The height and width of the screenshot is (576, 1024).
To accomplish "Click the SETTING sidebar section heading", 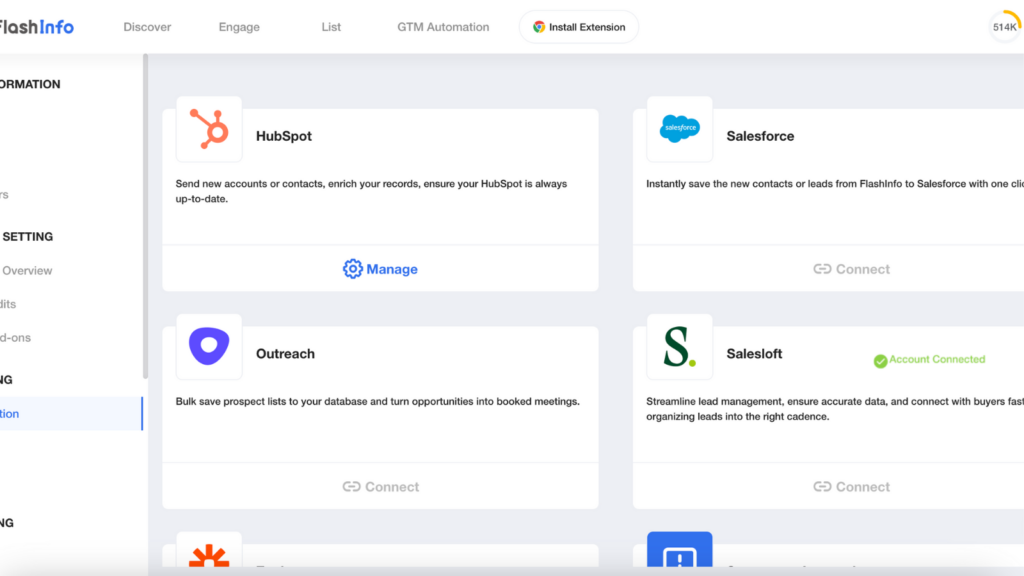I will point(27,236).
